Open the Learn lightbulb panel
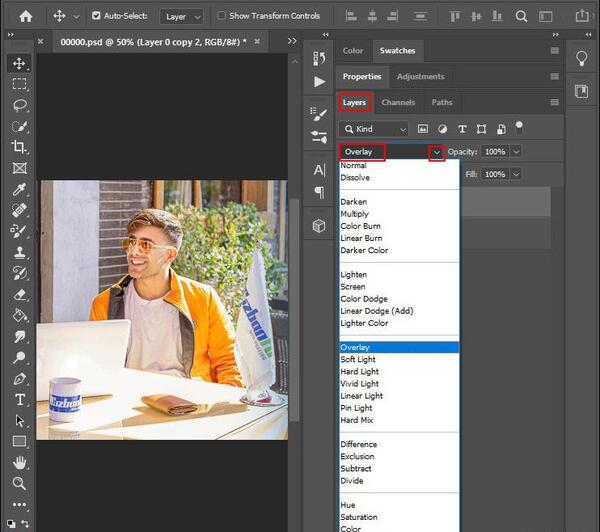600x532 pixels. tap(582, 58)
